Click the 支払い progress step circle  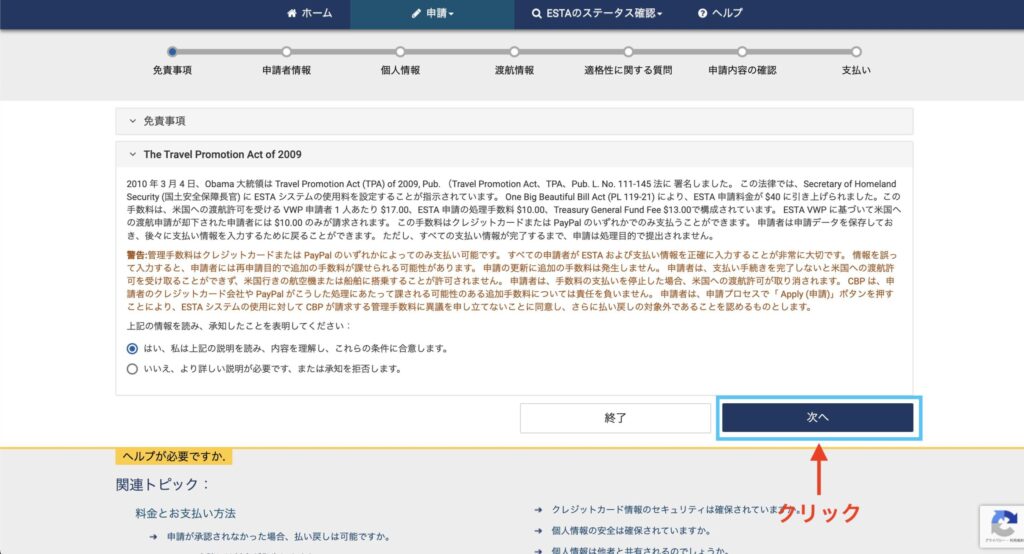click(856, 51)
